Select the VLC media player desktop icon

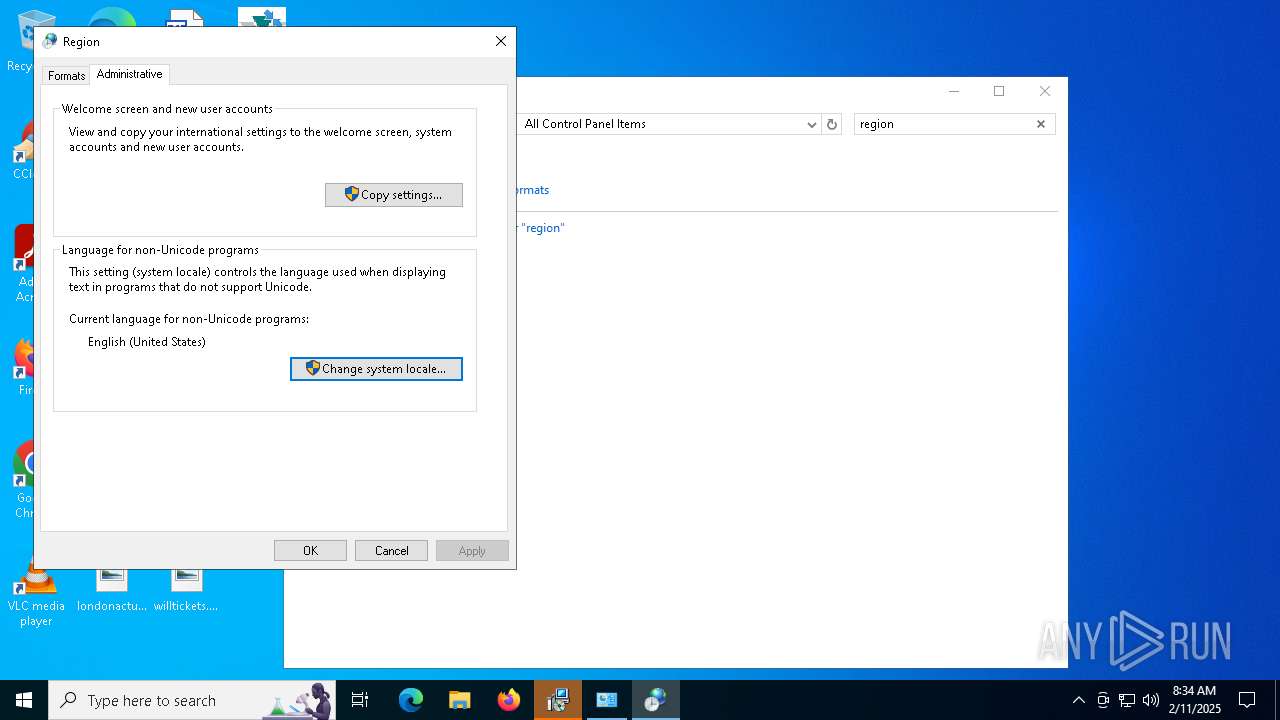(x=36, y=593)
